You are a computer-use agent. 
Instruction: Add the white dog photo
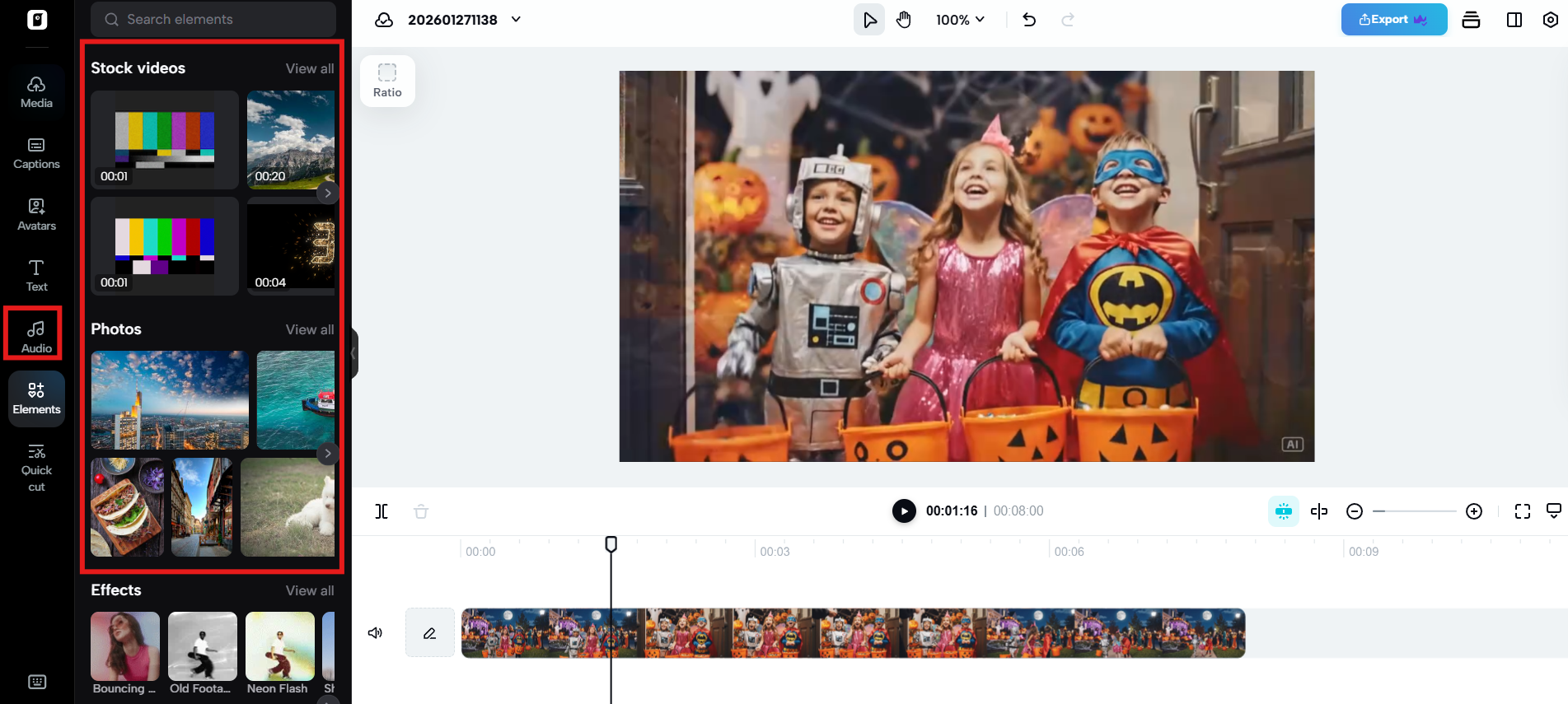point(288,507)
